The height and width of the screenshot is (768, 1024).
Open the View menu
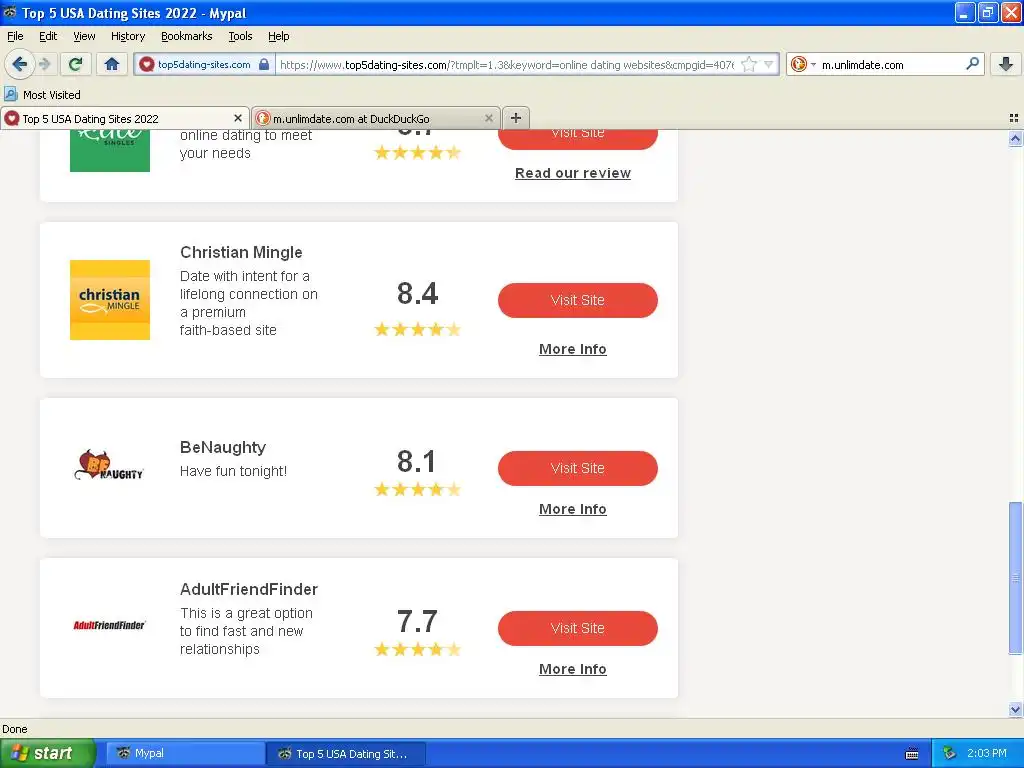(x=84, y=36)
